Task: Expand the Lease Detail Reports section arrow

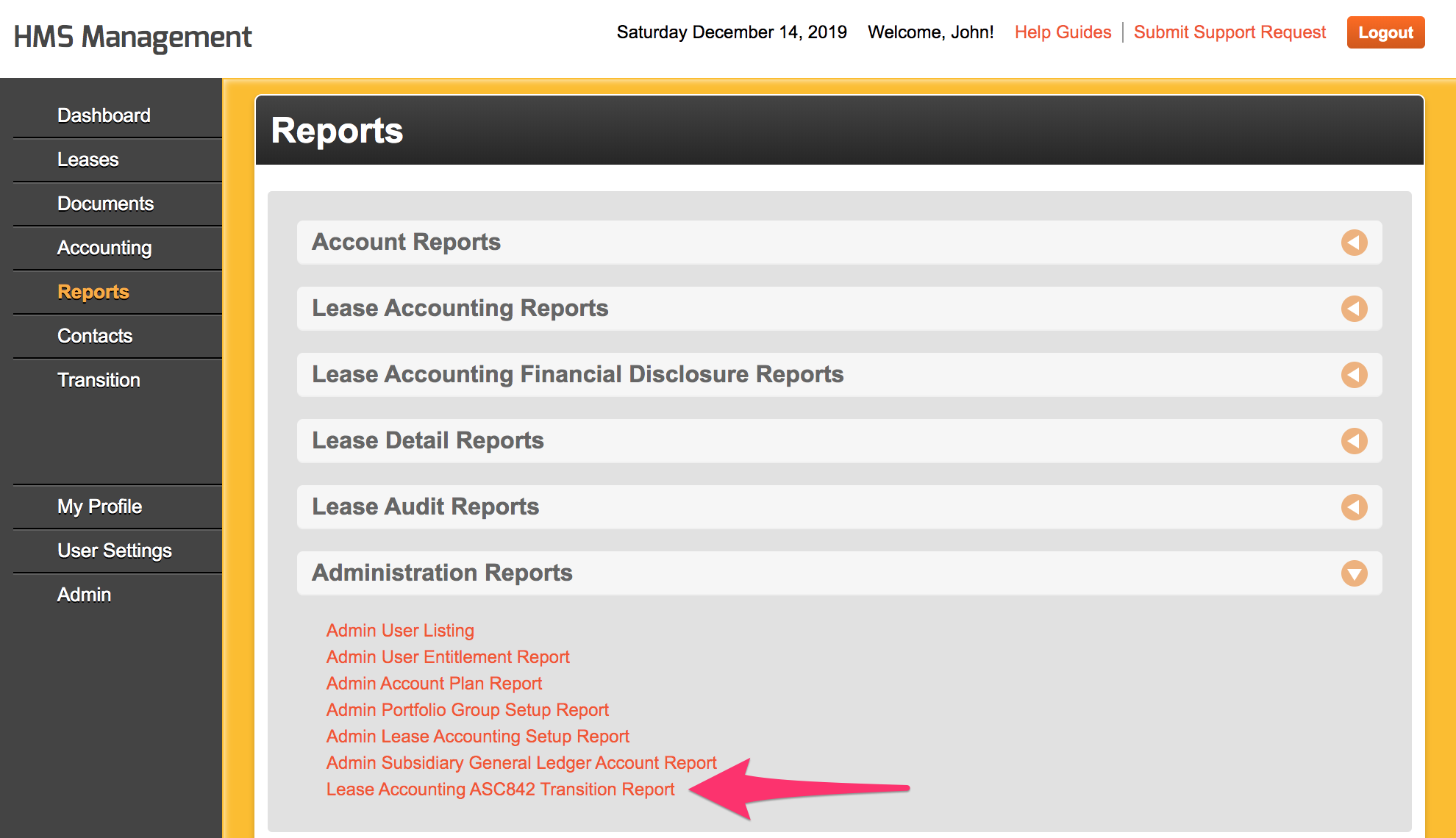Action: (x=1355, y=441)
